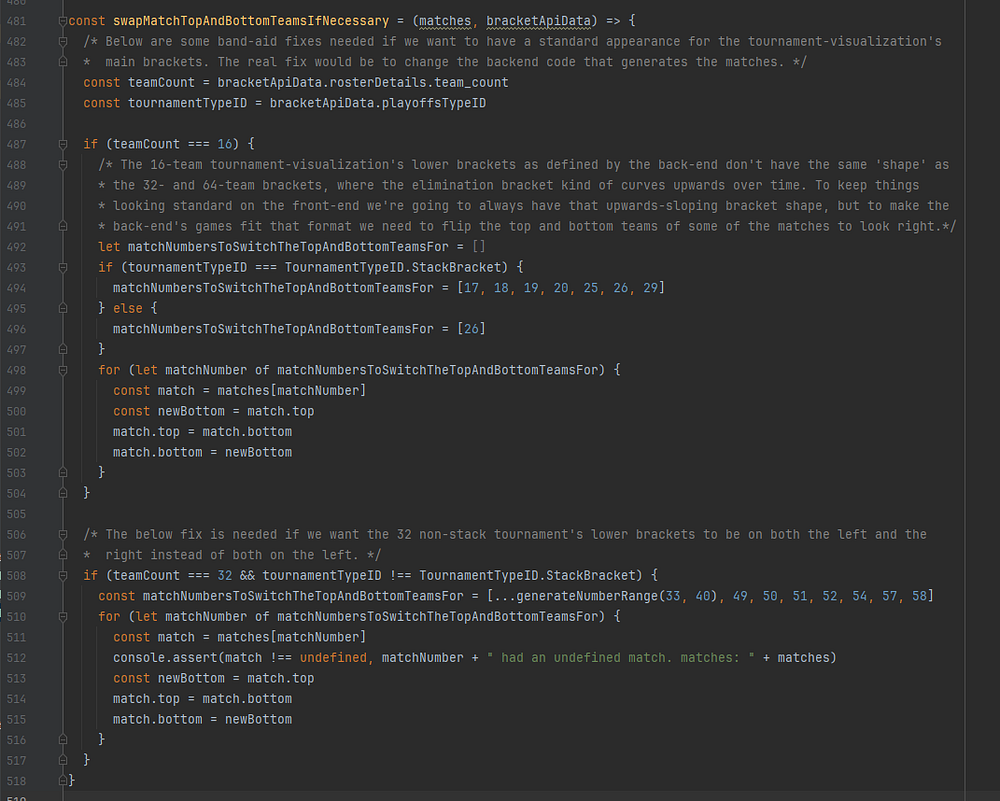Click the [26] array on line 496

click(471, 329)
